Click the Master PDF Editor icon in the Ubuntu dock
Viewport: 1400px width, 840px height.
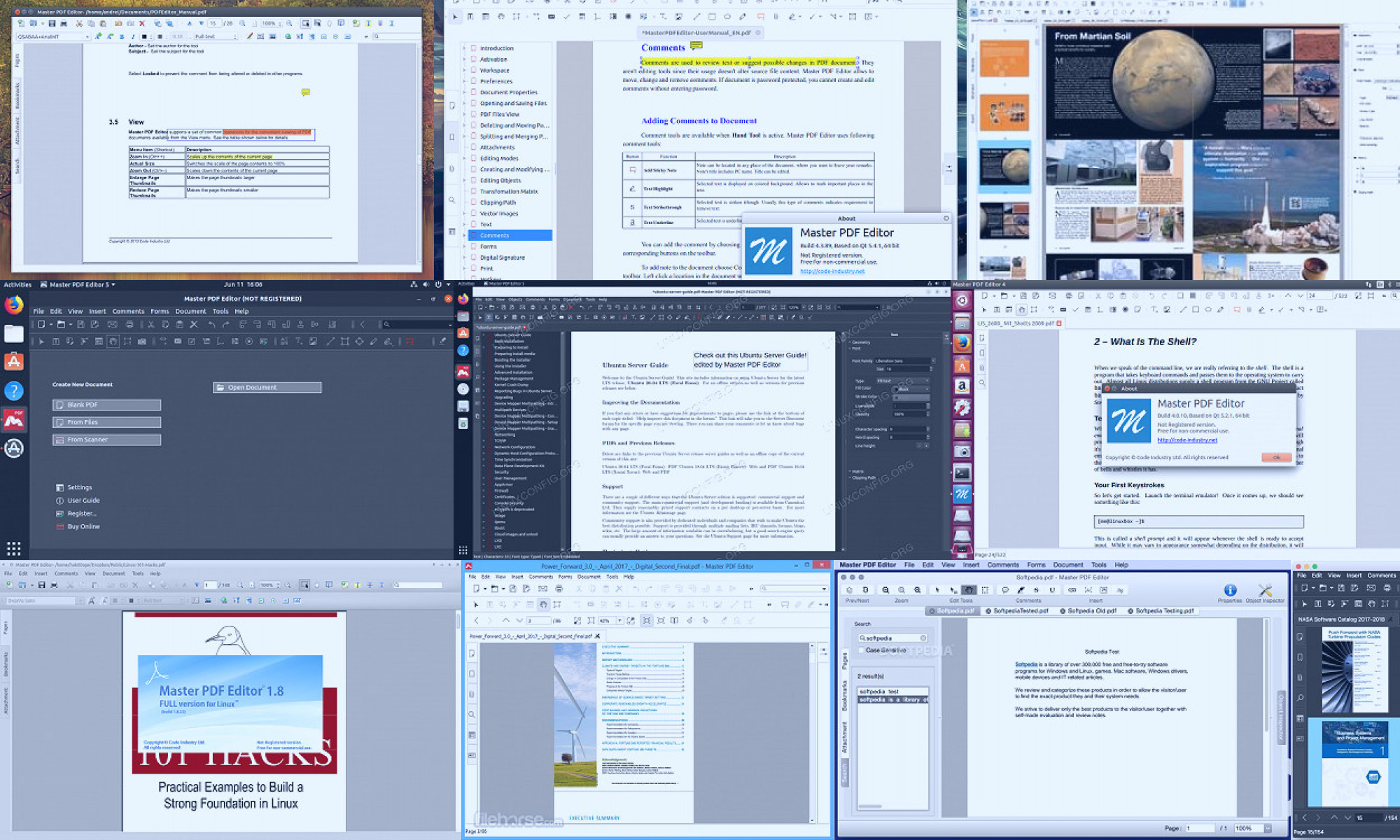14,419
